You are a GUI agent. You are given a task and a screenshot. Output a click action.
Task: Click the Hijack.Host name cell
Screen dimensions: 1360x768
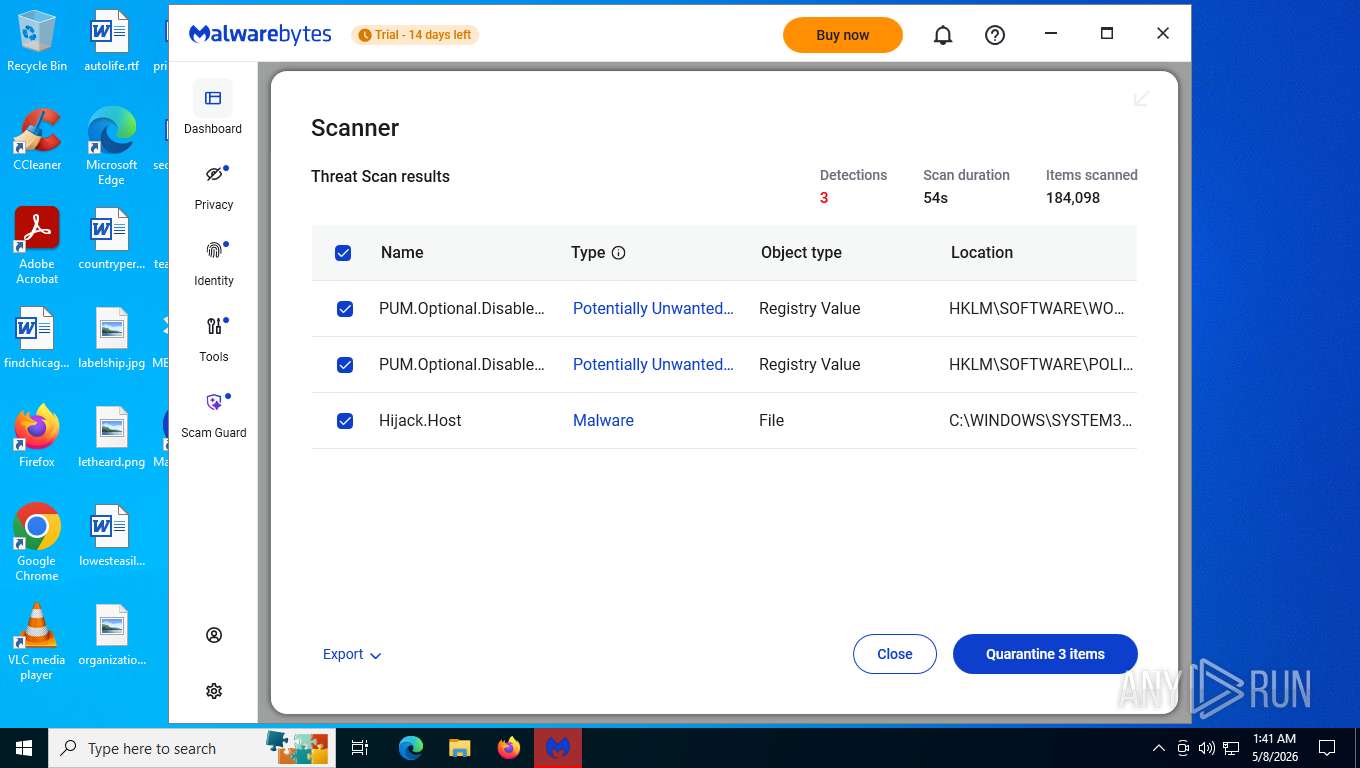pos(420,420)
